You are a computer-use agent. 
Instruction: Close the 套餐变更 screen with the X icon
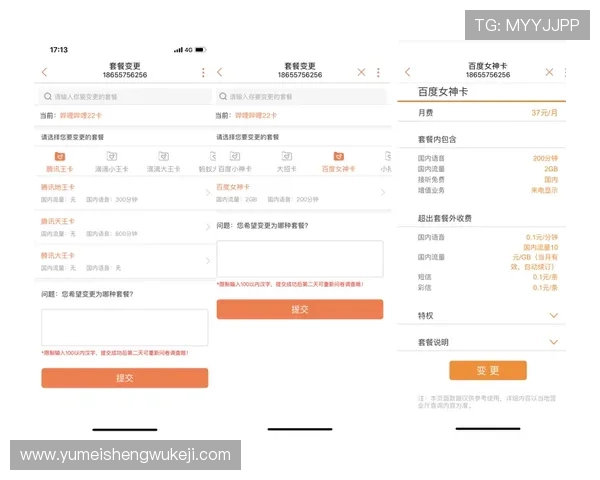361,72
